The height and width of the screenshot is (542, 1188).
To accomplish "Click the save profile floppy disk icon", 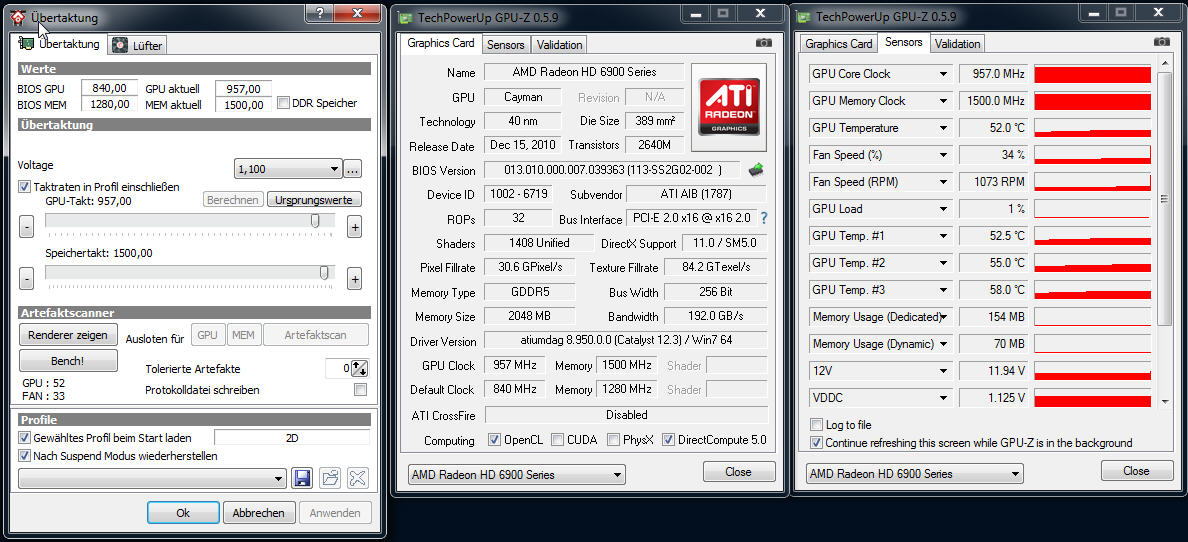I will [x=302, y=478].
